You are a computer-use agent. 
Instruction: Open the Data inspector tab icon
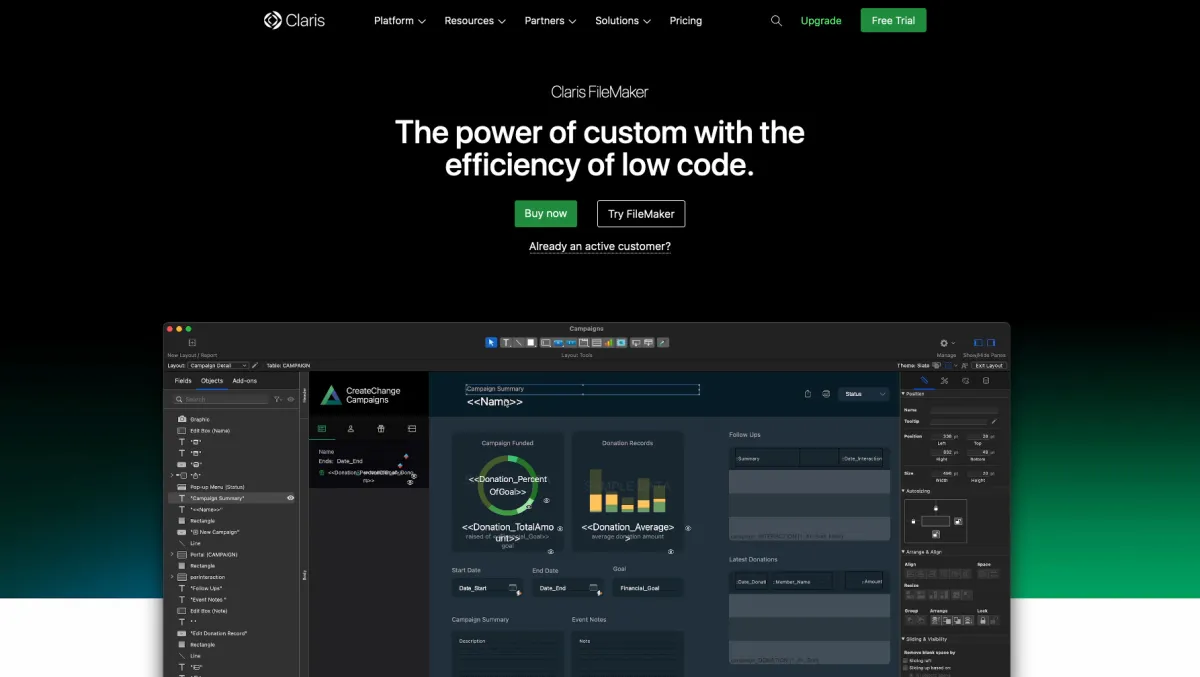986,381
